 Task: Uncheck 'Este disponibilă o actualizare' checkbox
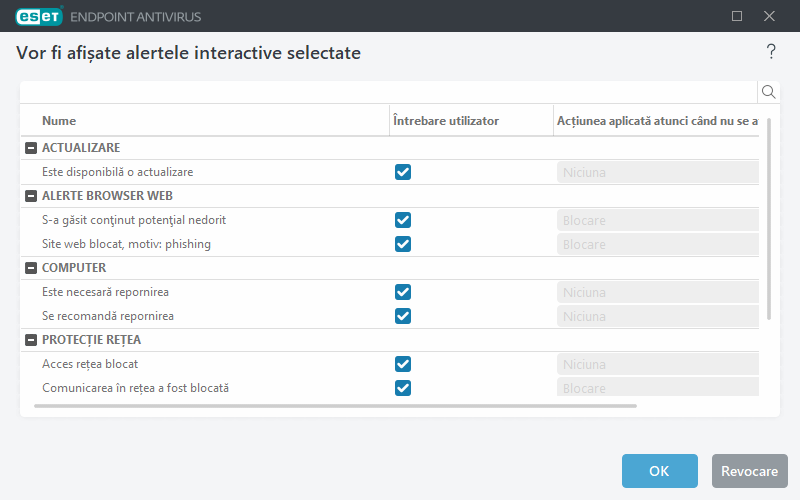(403, 172)
